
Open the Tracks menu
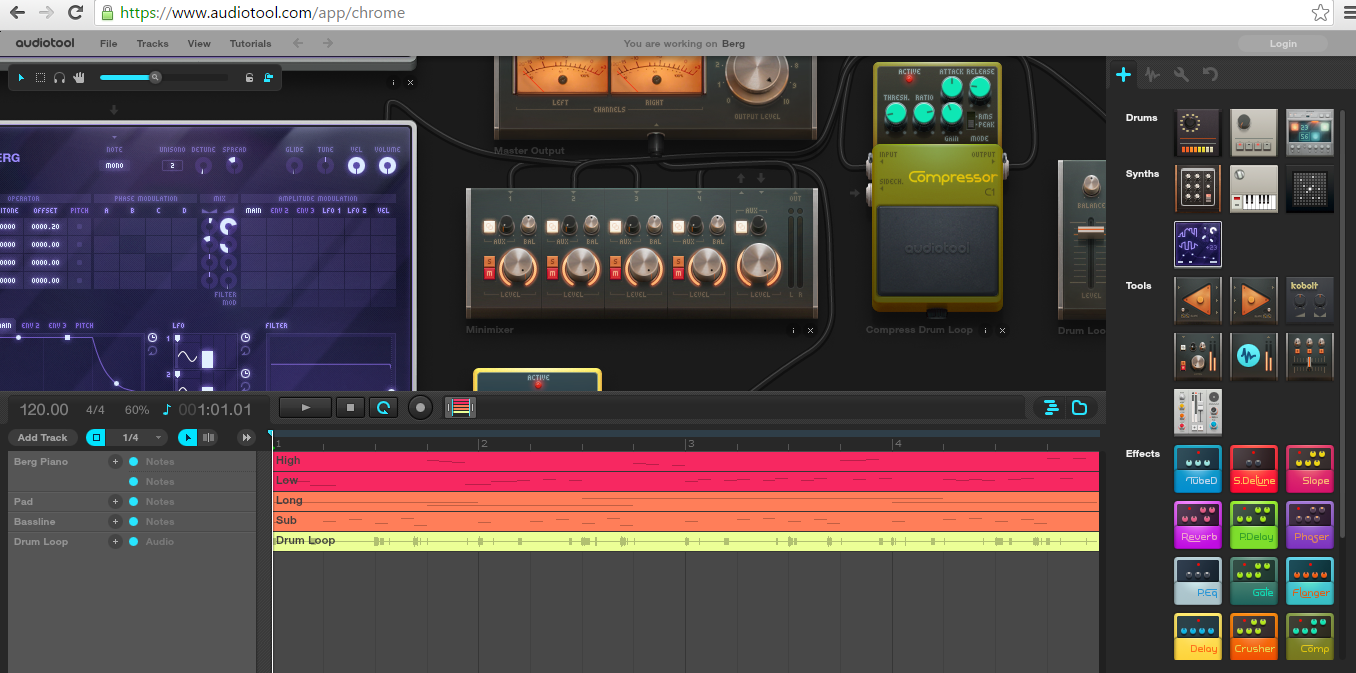coord(152,43)
